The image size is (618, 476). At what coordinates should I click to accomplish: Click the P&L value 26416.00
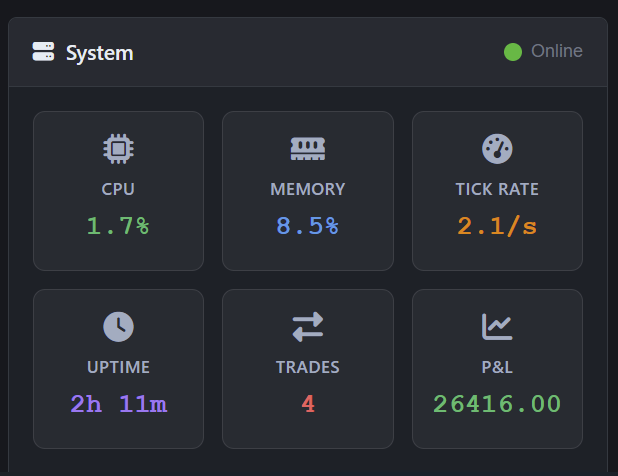coord(497,404)
